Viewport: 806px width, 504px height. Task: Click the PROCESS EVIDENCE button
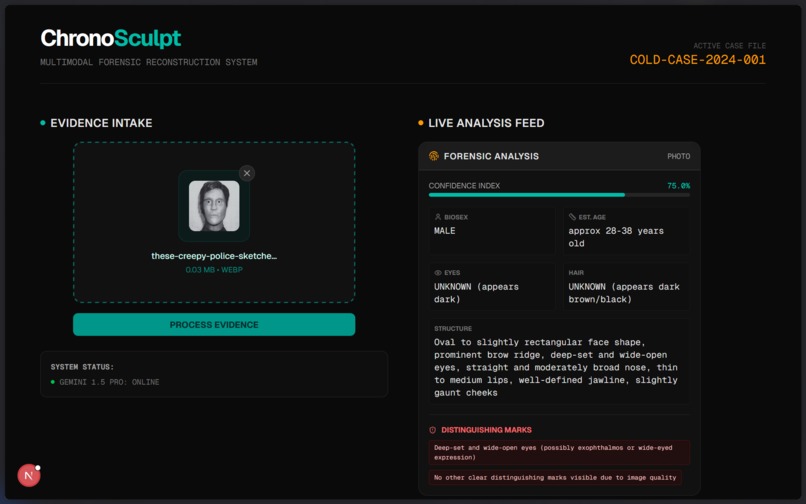214,325
